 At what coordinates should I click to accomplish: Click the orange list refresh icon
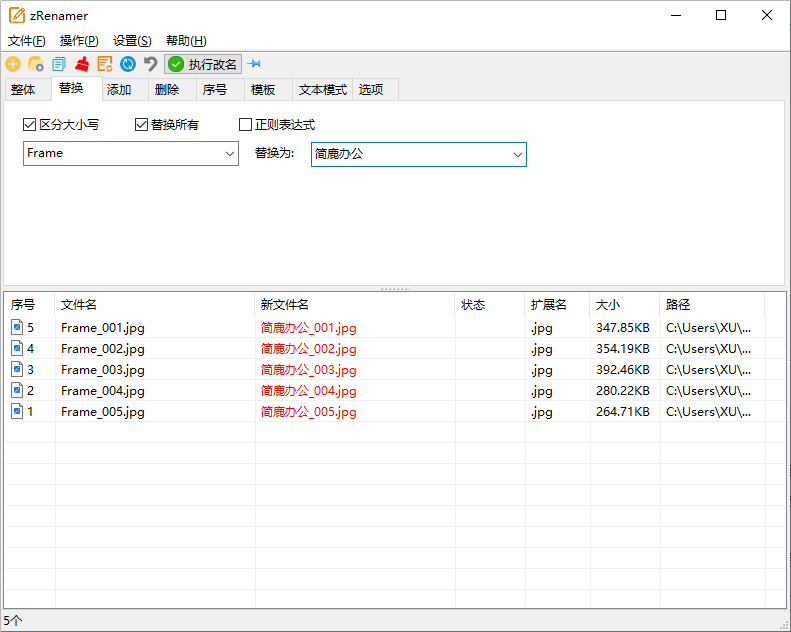click(x=105, y=64)
